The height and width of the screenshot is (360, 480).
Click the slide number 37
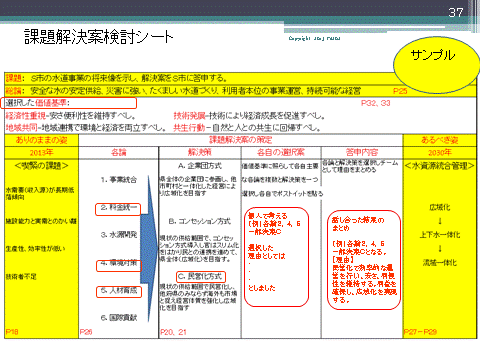point(456,13)
